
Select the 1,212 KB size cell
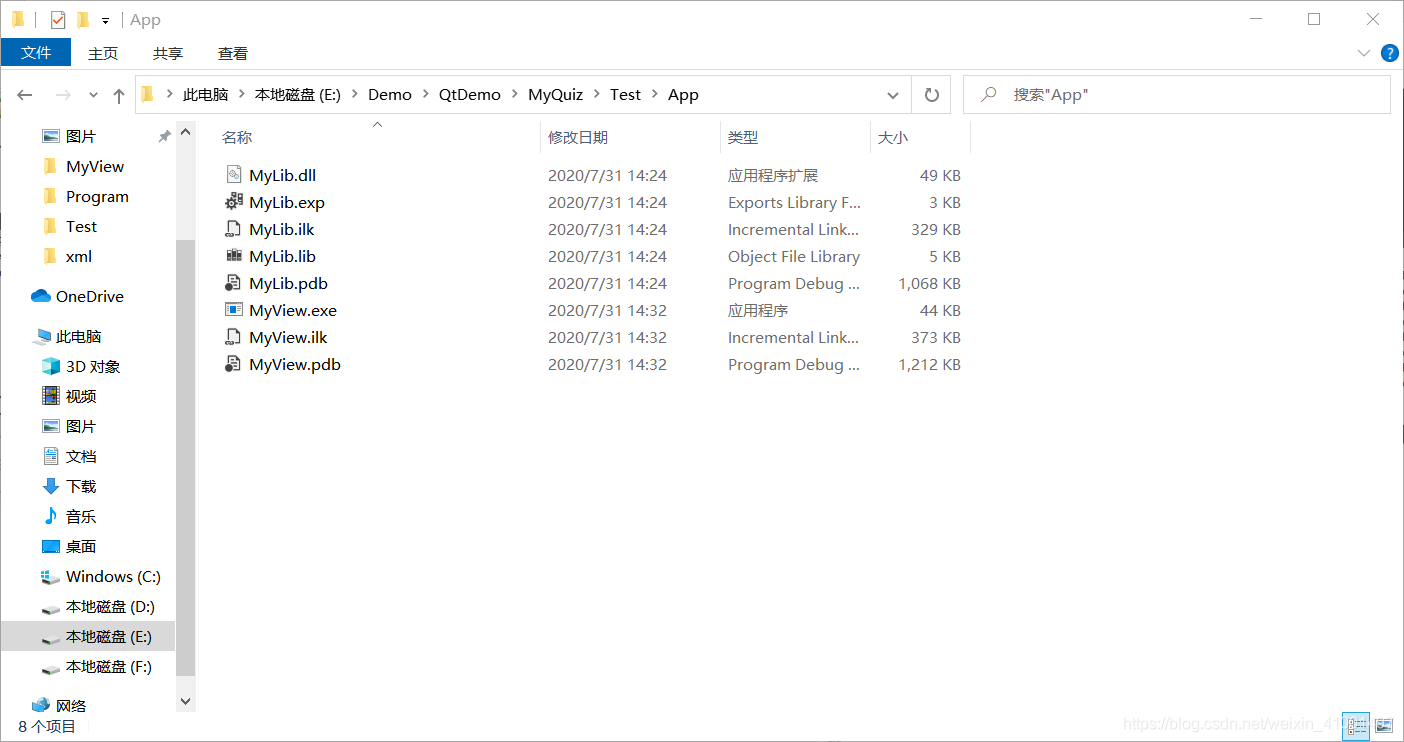coord(929,364)
